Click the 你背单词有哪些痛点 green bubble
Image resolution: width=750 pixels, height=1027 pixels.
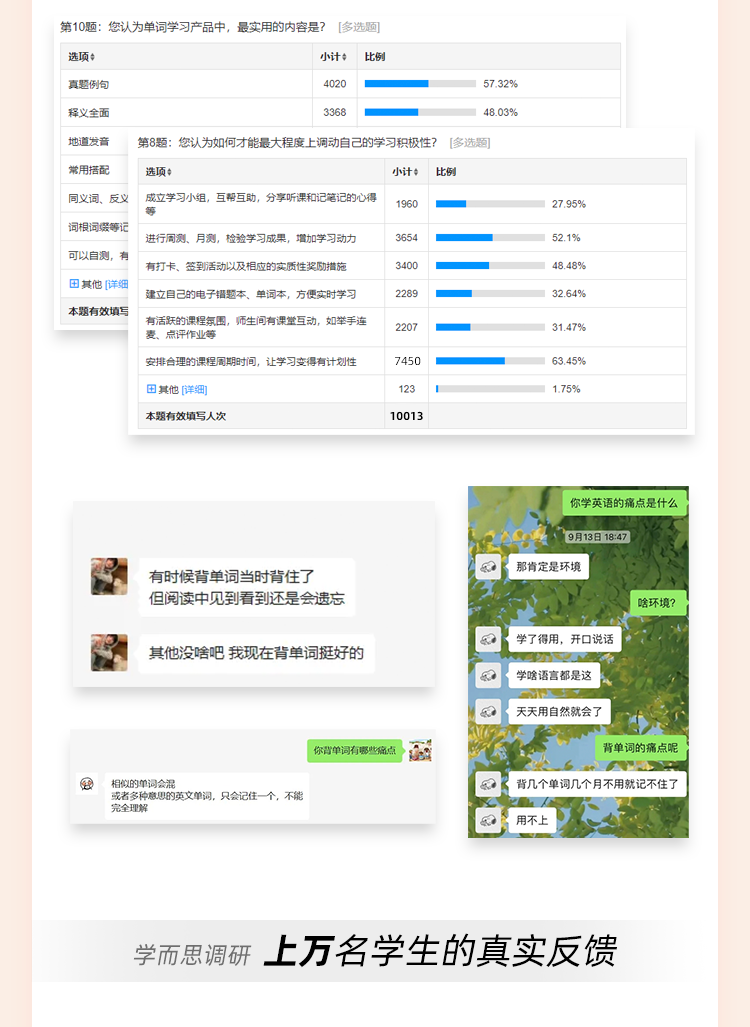pos(354,751)
